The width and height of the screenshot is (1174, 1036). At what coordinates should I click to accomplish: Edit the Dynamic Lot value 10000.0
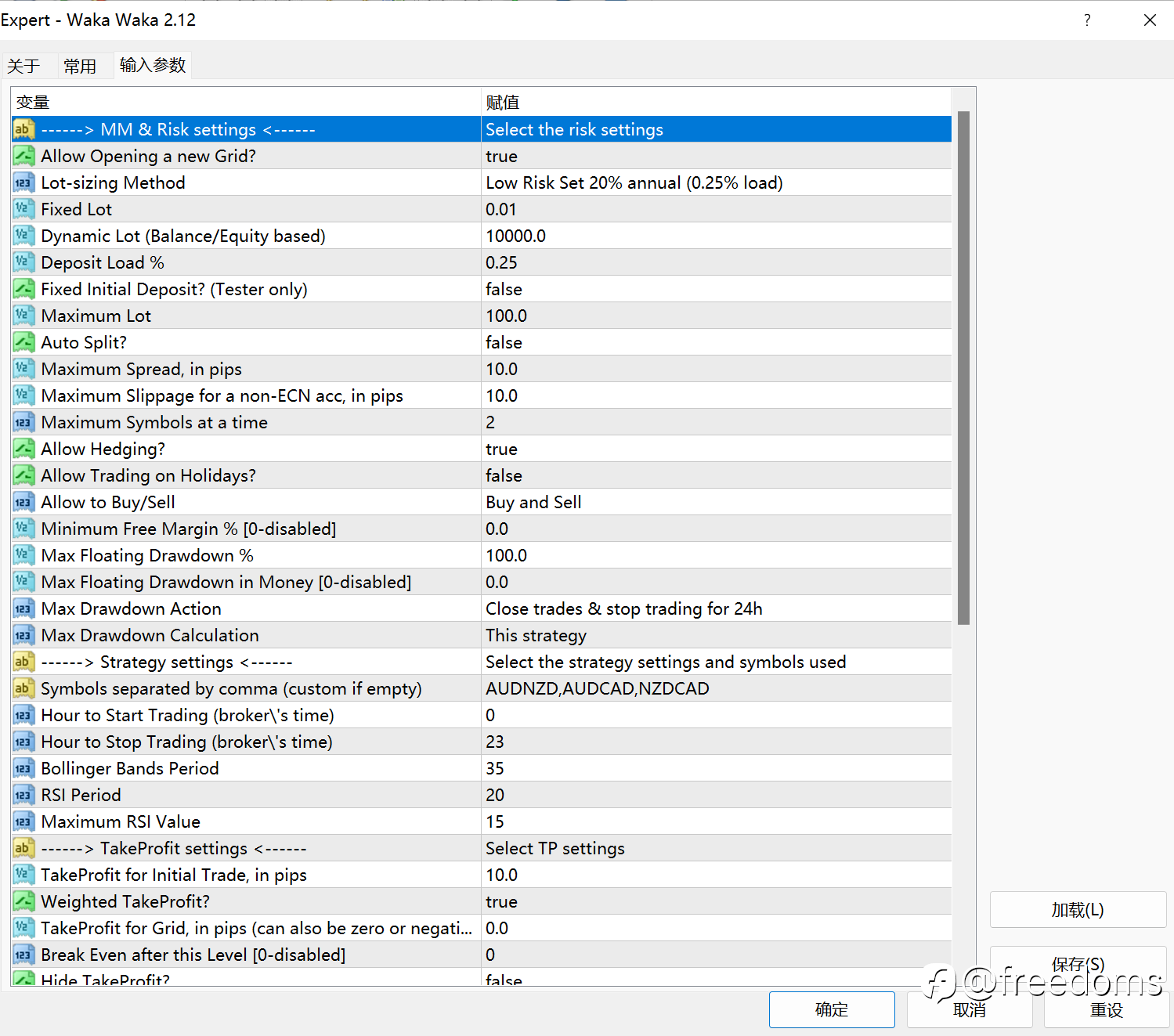click(x=717, y=236)
